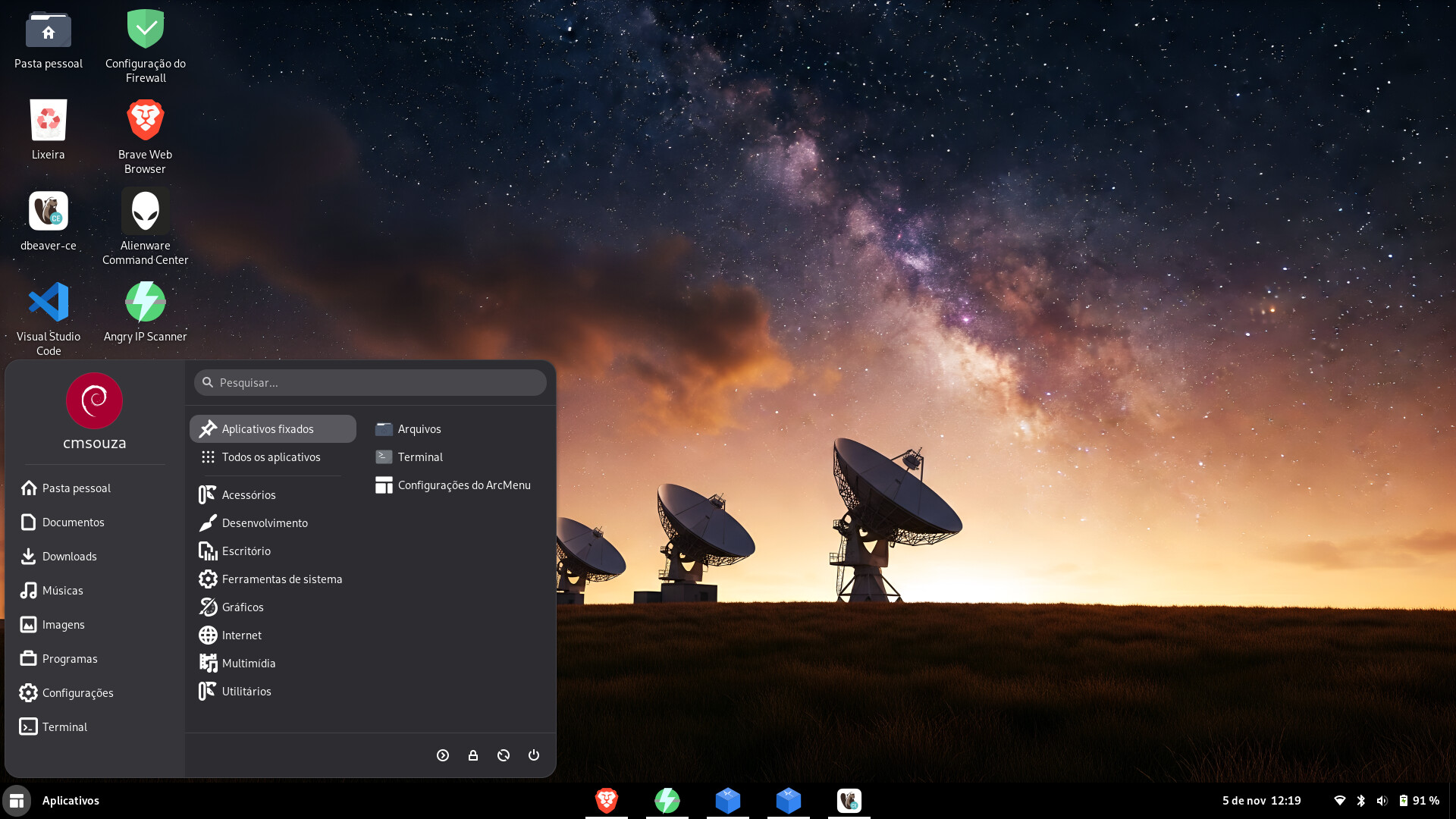This screenshot has width=1456, height=819.
Task: Open Visual Studio Code desktop icon
Action: tap(49, 303)
